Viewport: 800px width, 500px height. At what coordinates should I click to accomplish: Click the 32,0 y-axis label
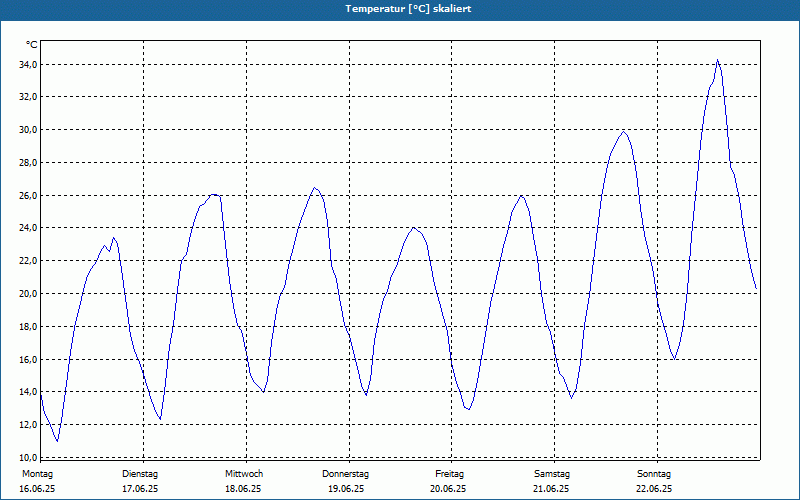pyautogui.click(x=29, y=96)
